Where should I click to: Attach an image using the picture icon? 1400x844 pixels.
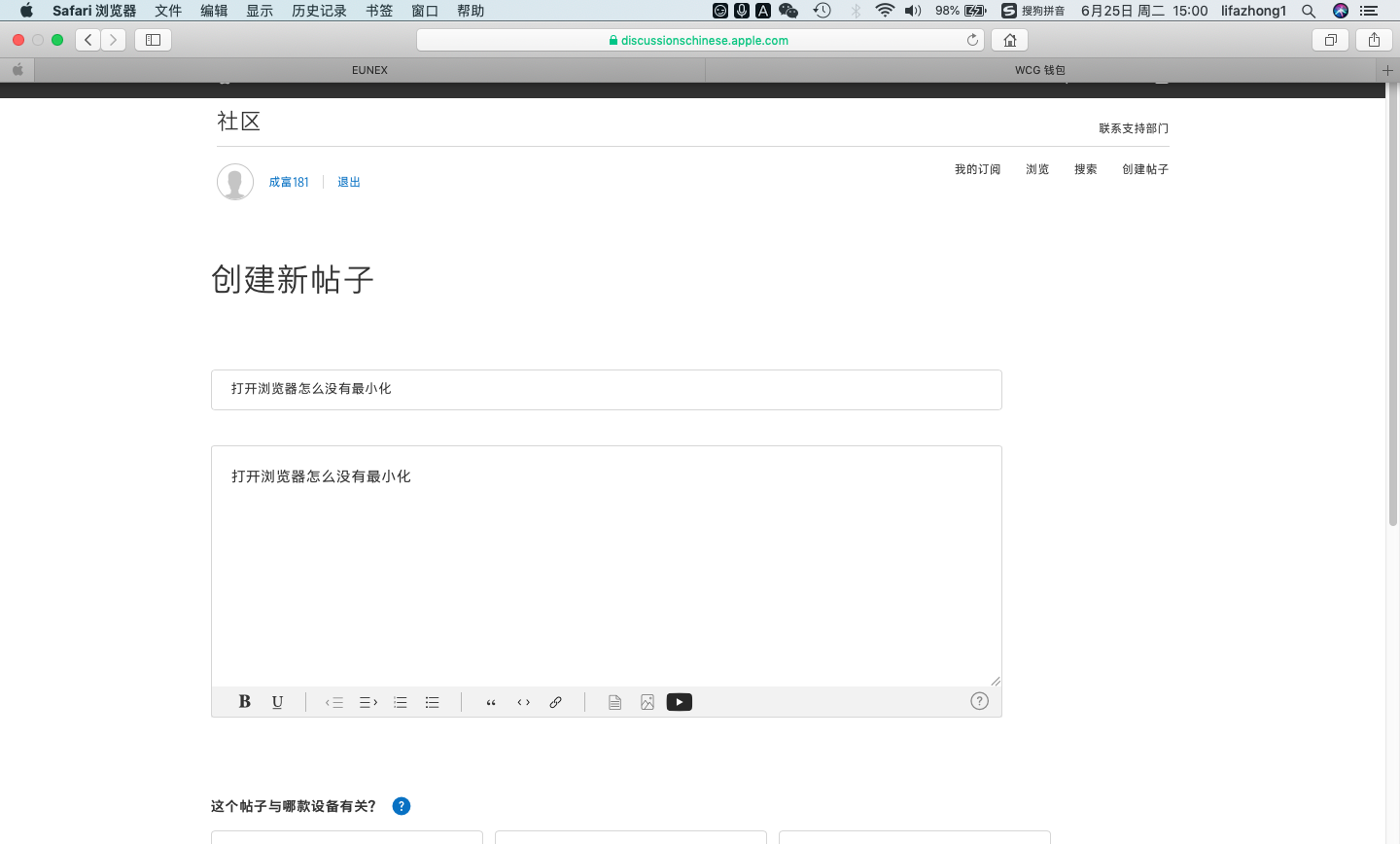click(x=647, y=702)
